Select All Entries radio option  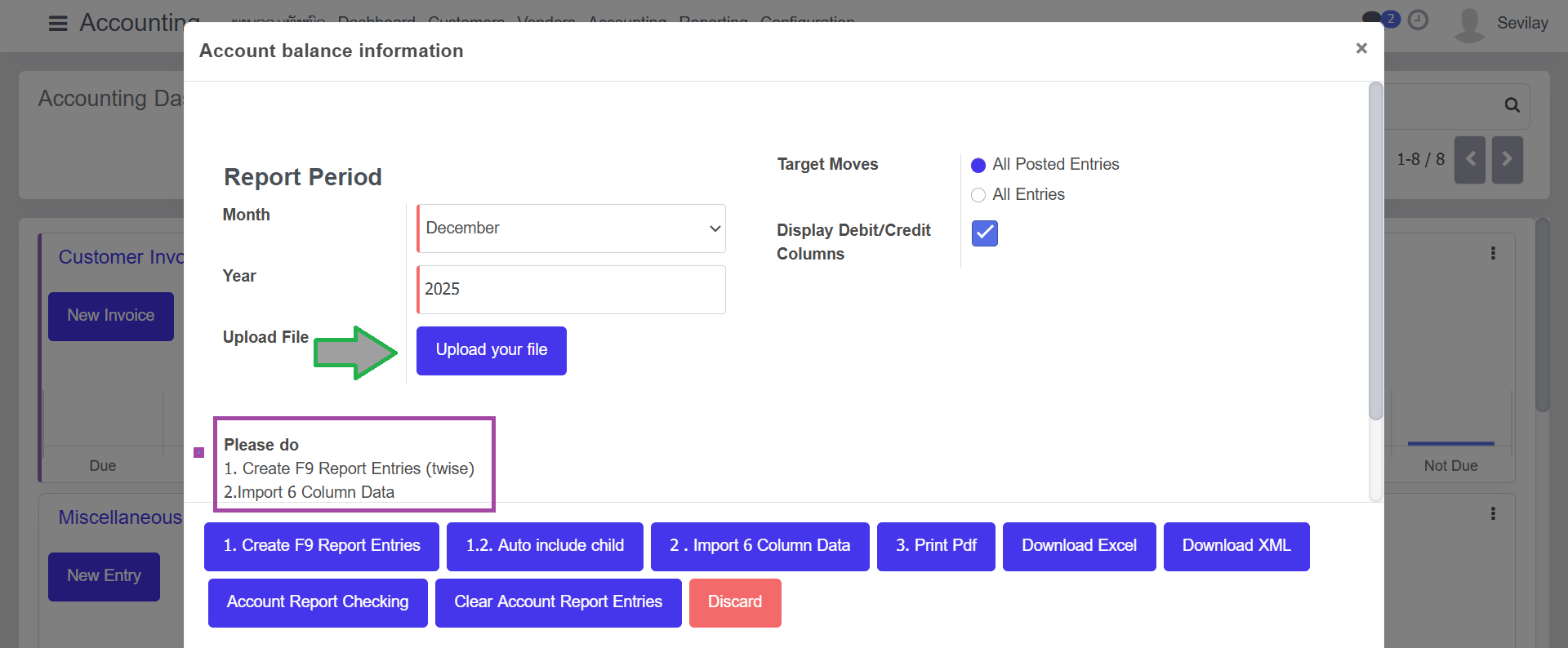point(978,195)
